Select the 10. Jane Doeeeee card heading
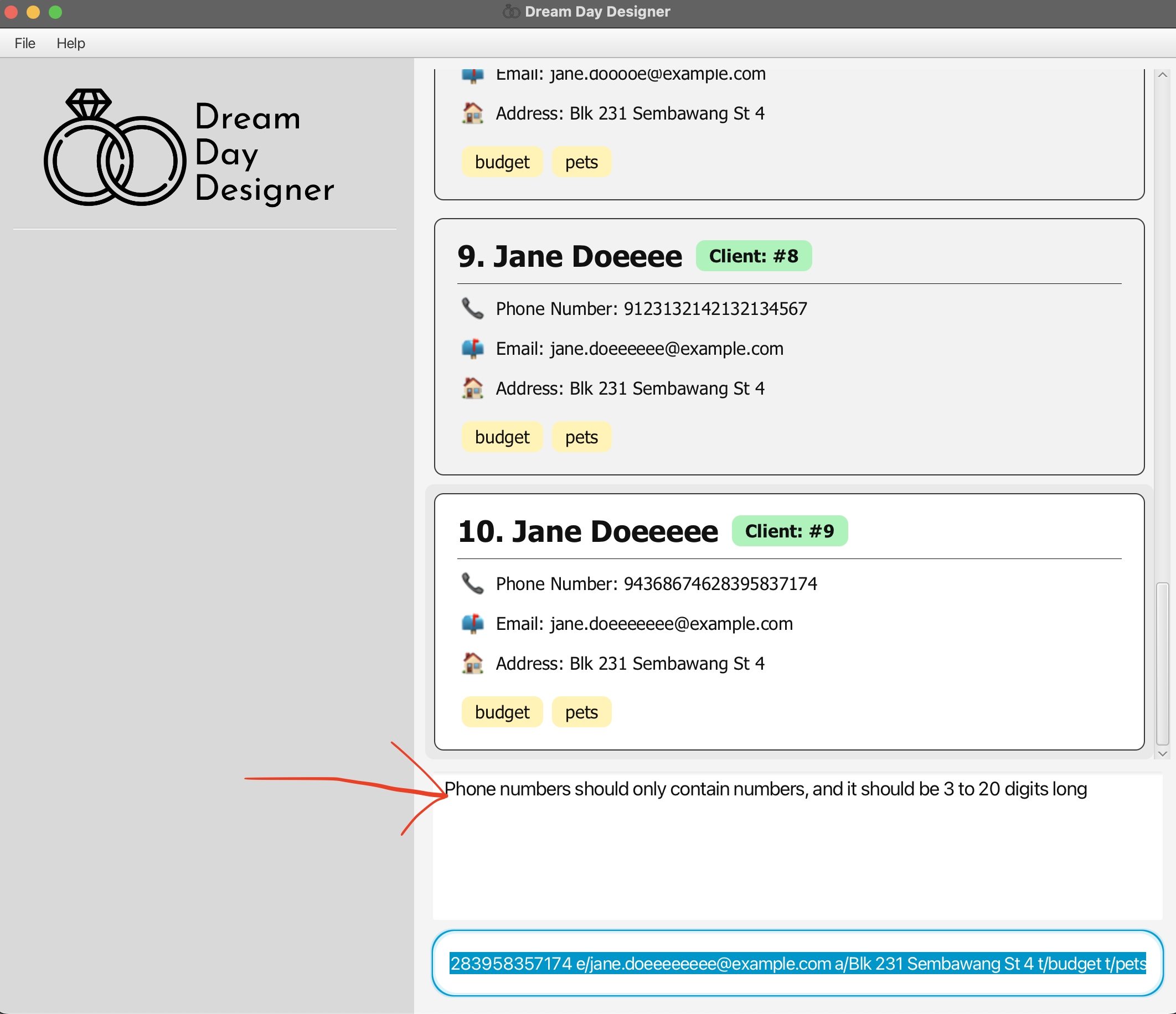The image size is (1176, 1014). point(587,531)
